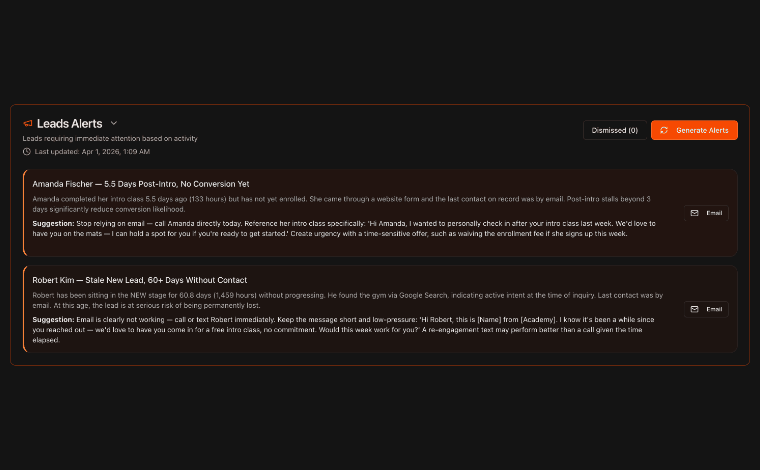Click the Suggestion text for Amanda
This screenshot has height=470, width=760.
click(344, 229)
